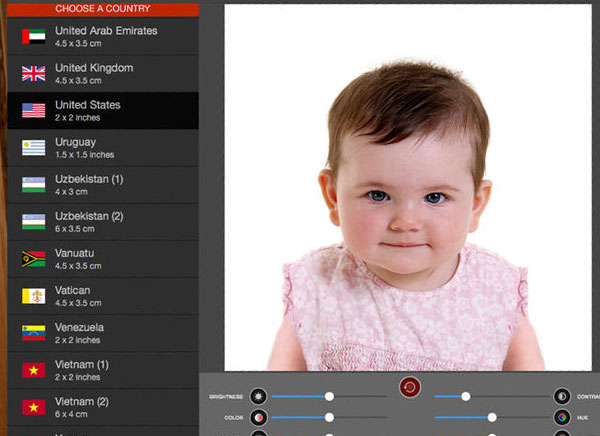Select the Uzbekistan (2) entry

103,222
